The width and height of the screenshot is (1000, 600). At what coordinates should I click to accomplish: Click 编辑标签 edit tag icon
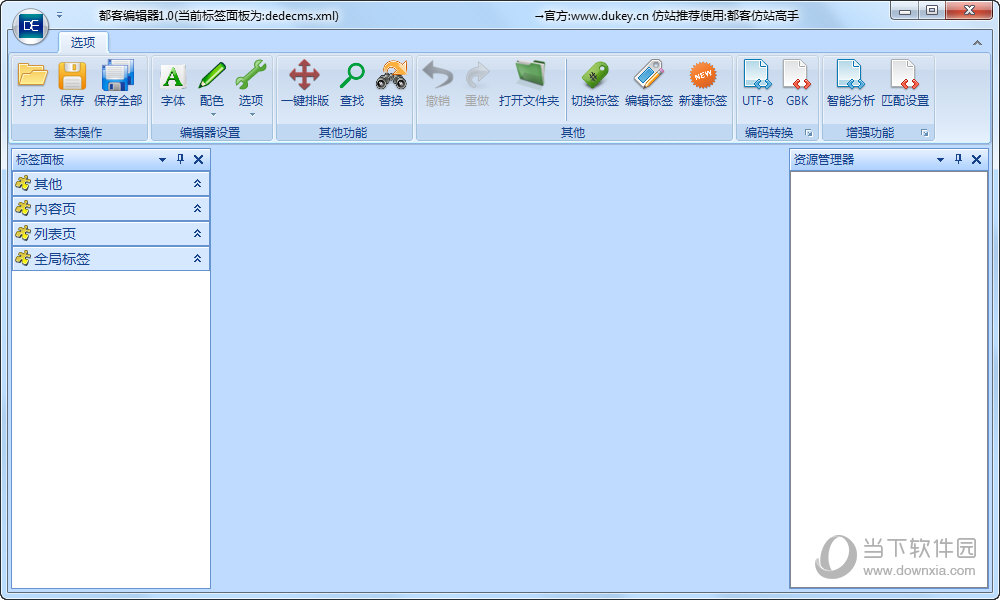tap(649, 84)
